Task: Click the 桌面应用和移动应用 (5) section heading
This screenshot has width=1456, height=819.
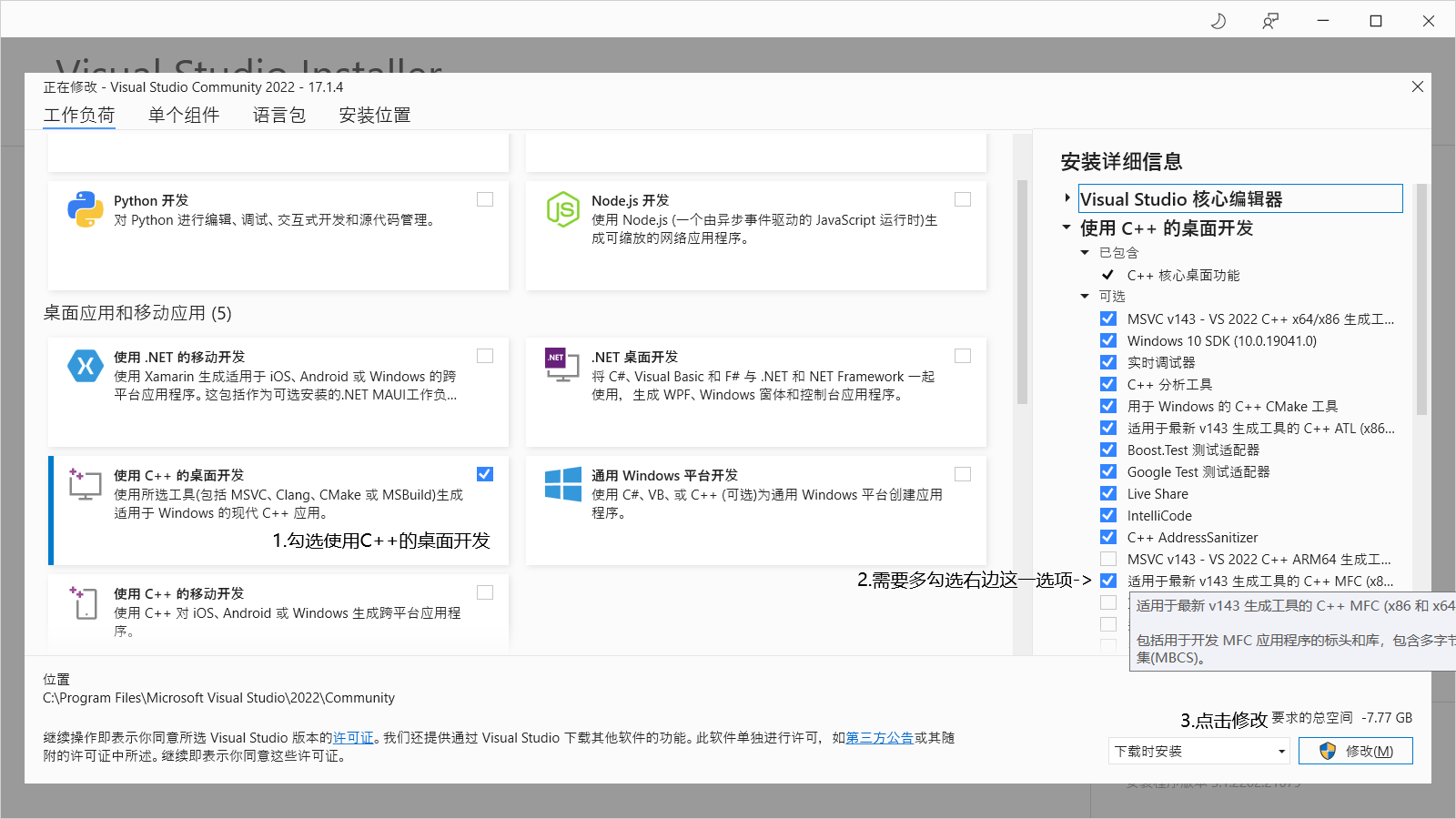Action: 137,313
